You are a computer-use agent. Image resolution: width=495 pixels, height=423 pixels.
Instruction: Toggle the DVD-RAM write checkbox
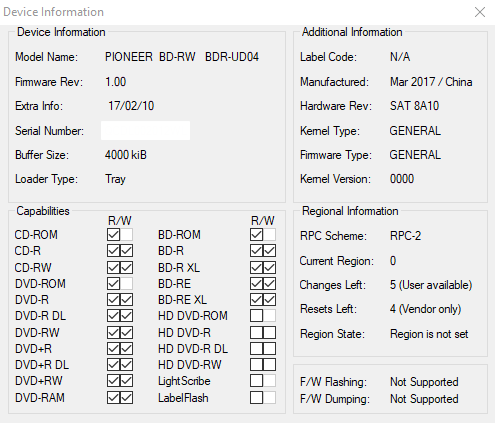click(x=126, y=397)
